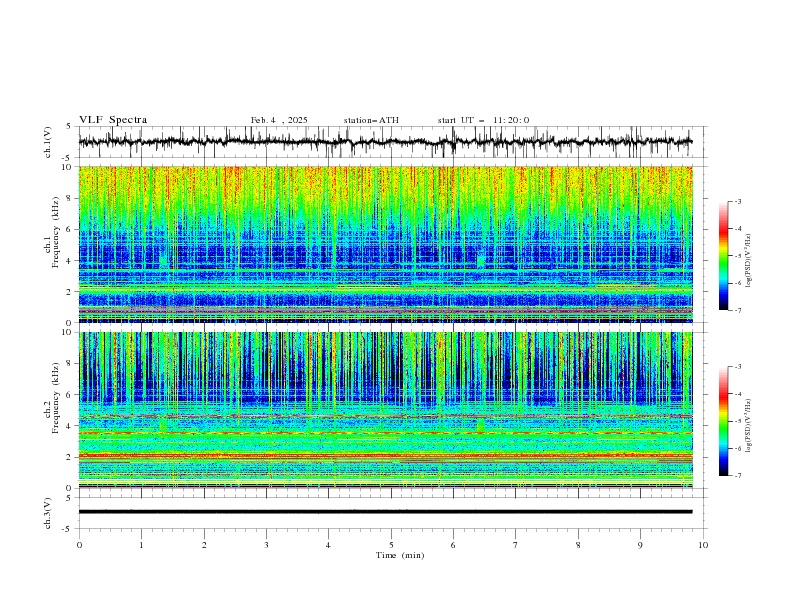Click the time axis tick label "9"
This screenshot has height=612, width=792.
click(640, 545)
